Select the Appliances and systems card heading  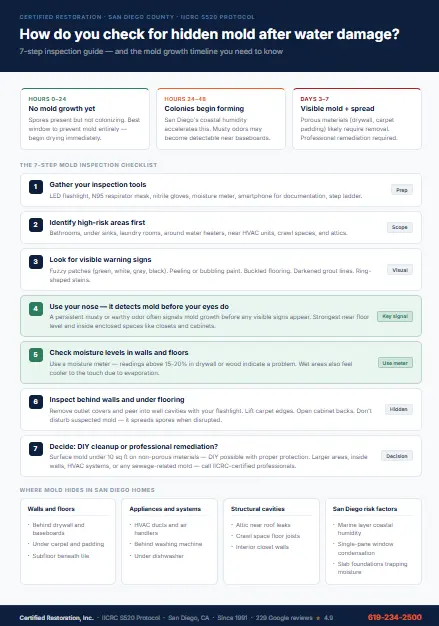pos(165,509)
